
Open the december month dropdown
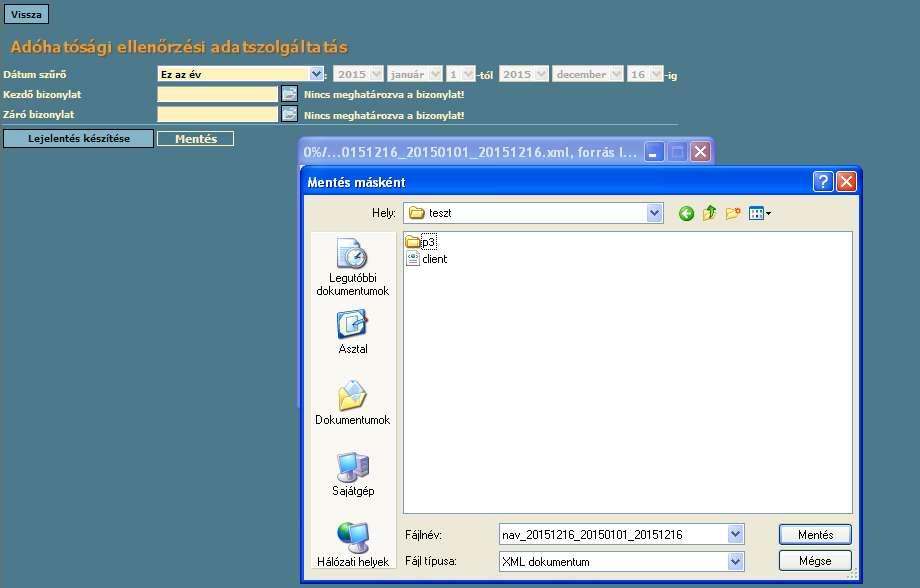(587, 74)
